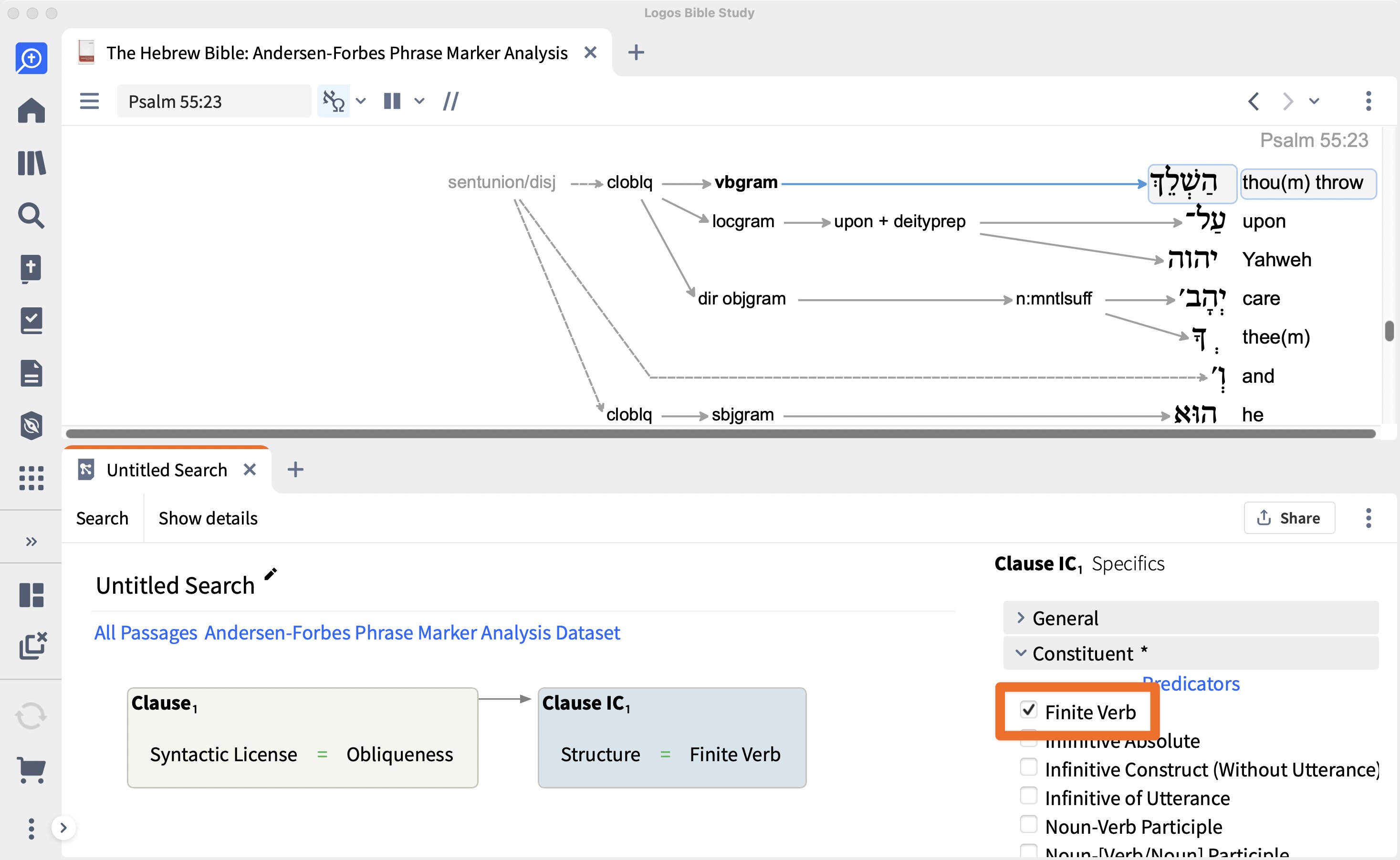Image resolution: width=1400 pixels, height=860 pixels.
Task: Open the Applications grid icon
Action: click(x=31, y=478)
